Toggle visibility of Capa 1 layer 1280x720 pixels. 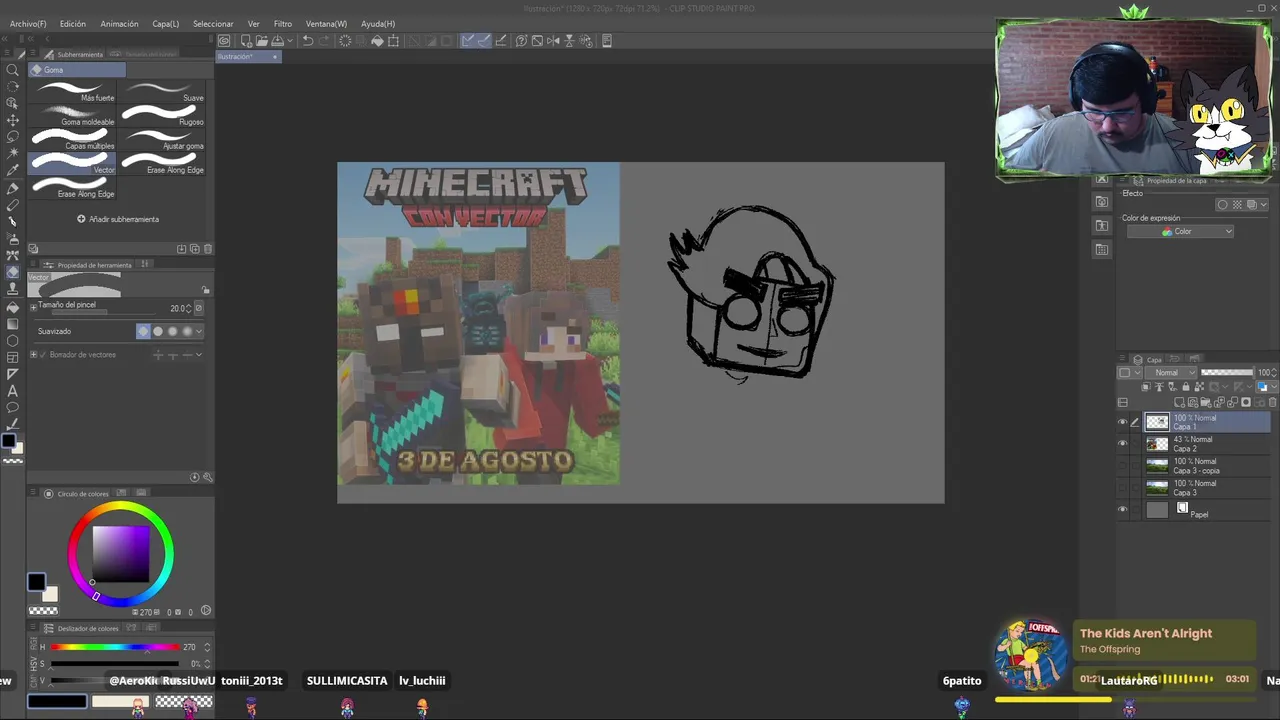[x=1122, y=422]
